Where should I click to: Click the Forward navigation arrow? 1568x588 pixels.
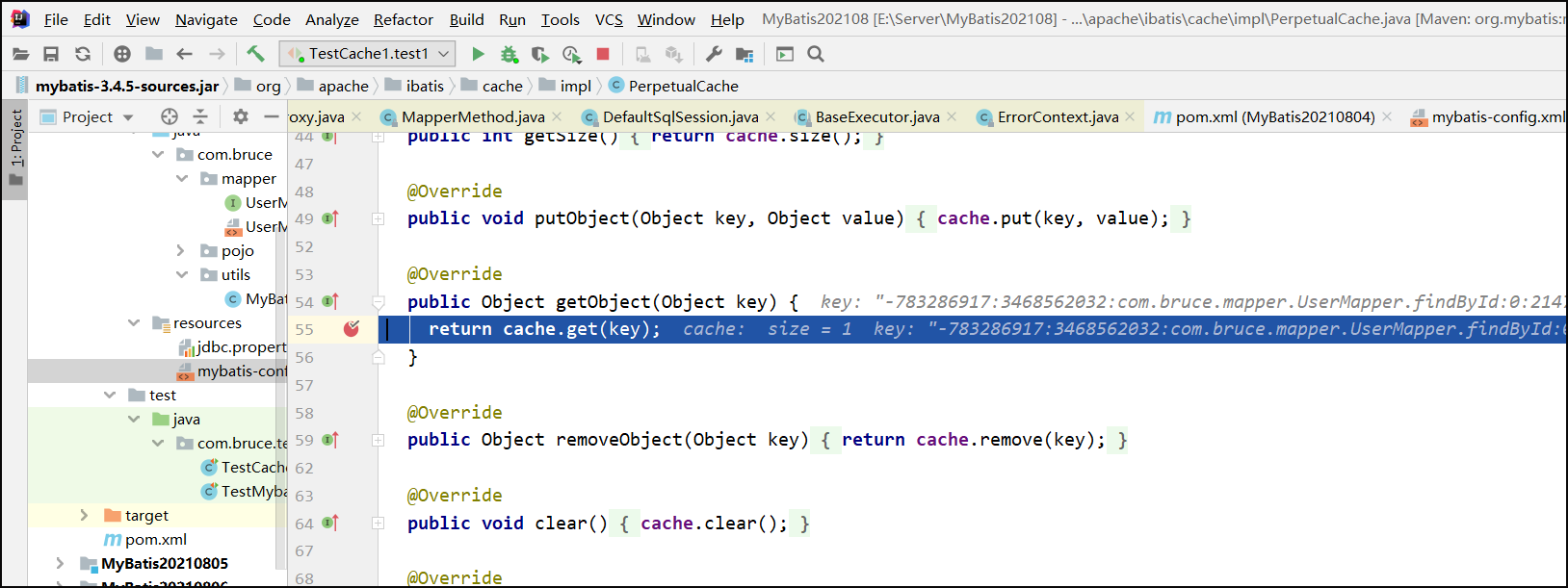[217, 54]
